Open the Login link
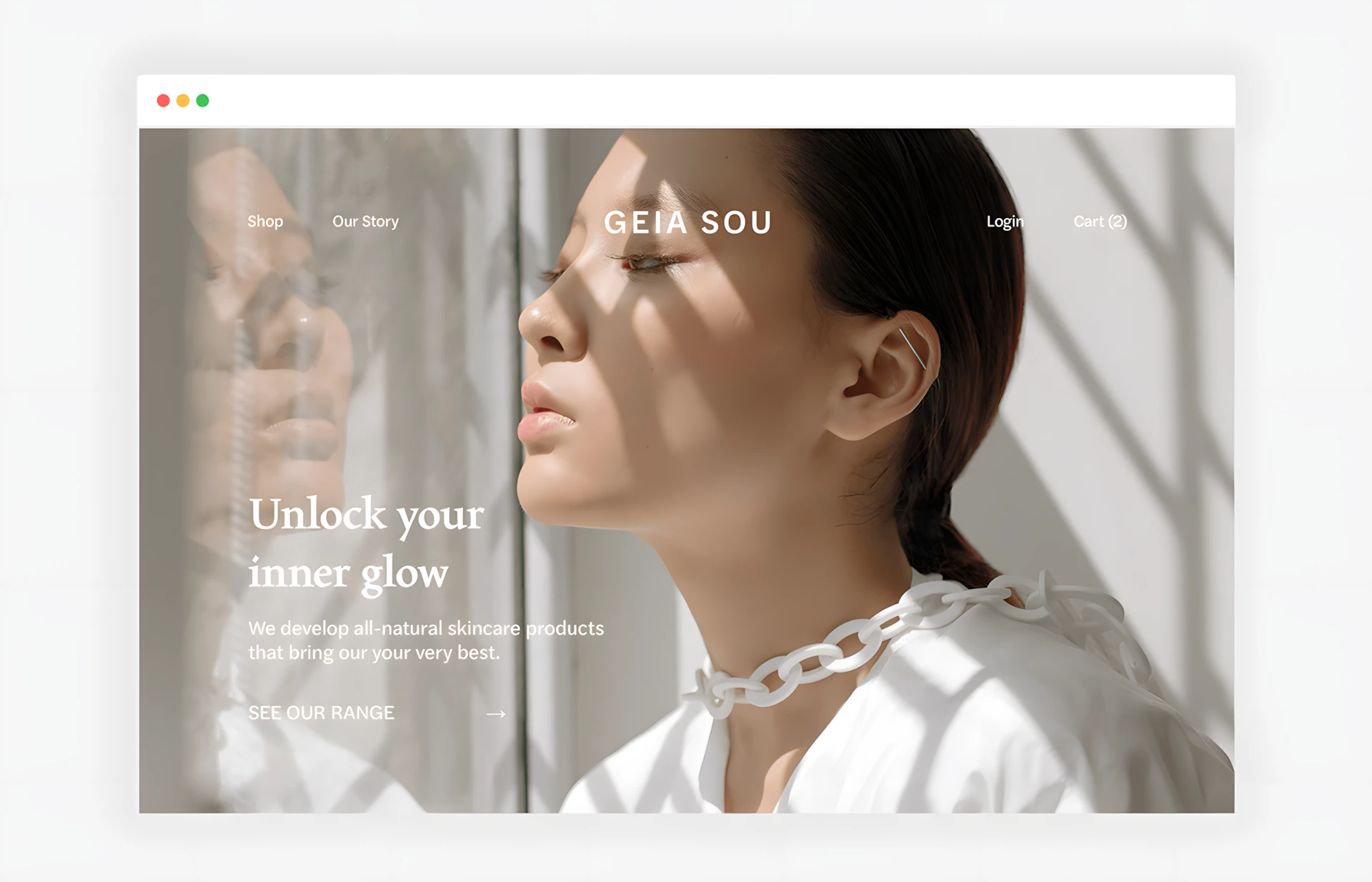Screen dimensions: 1372x882 [x=1005, y=222]
